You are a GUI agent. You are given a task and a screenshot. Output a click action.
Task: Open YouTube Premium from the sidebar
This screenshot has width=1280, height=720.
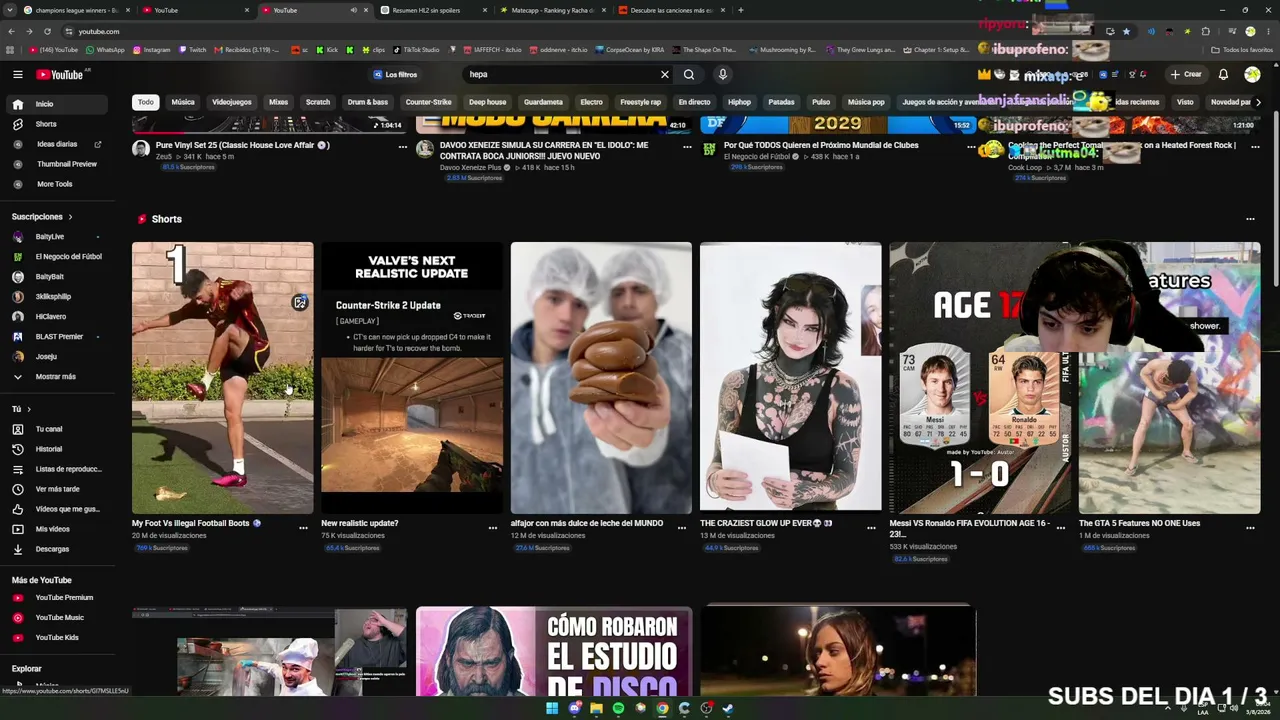click(57, 597)
